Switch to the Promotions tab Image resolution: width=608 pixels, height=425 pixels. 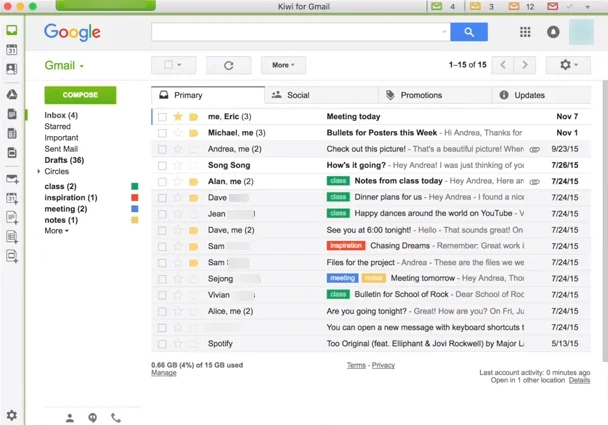tap(414, 95)
